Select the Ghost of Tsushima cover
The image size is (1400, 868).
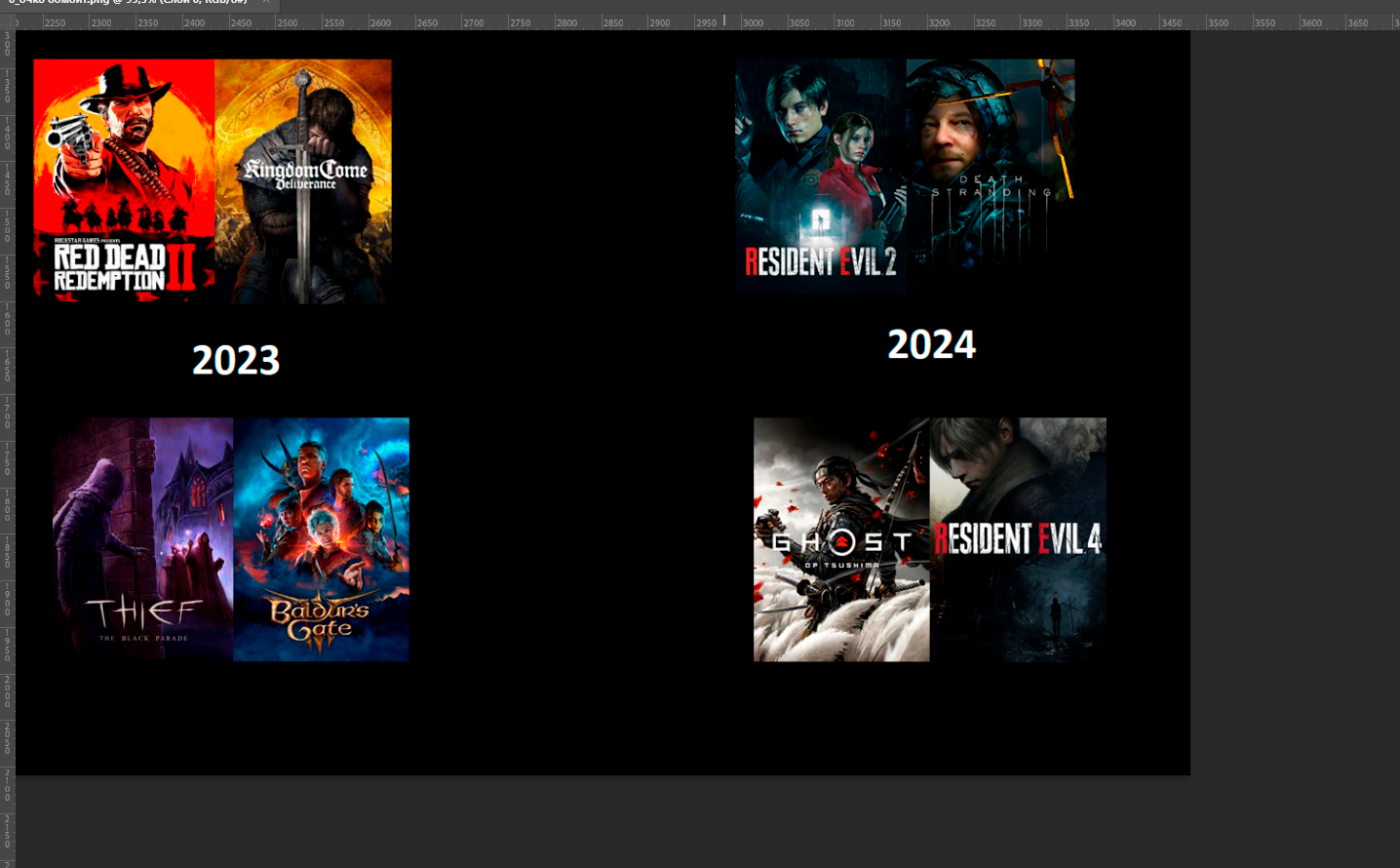[x=841, y=539]
